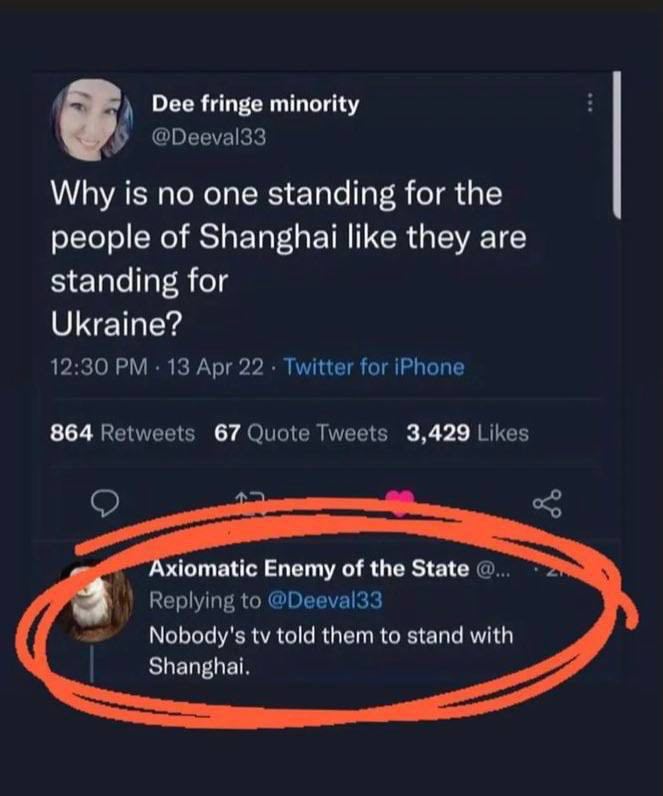Open Dee fringe minority's profile picture
This screenshot has height=796, width=663.
(91, 120)
